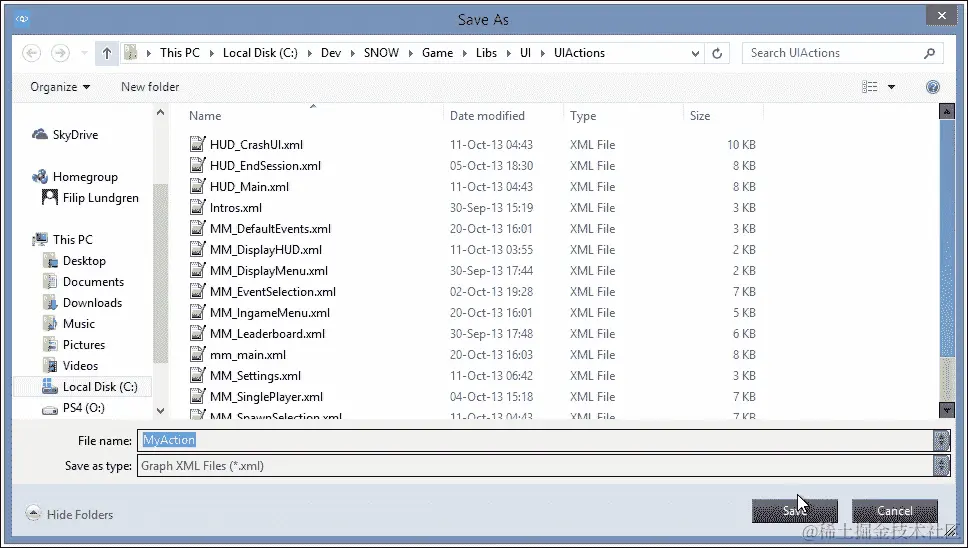
Task: Sort by the Size column header
Action: tap(700, 115)
